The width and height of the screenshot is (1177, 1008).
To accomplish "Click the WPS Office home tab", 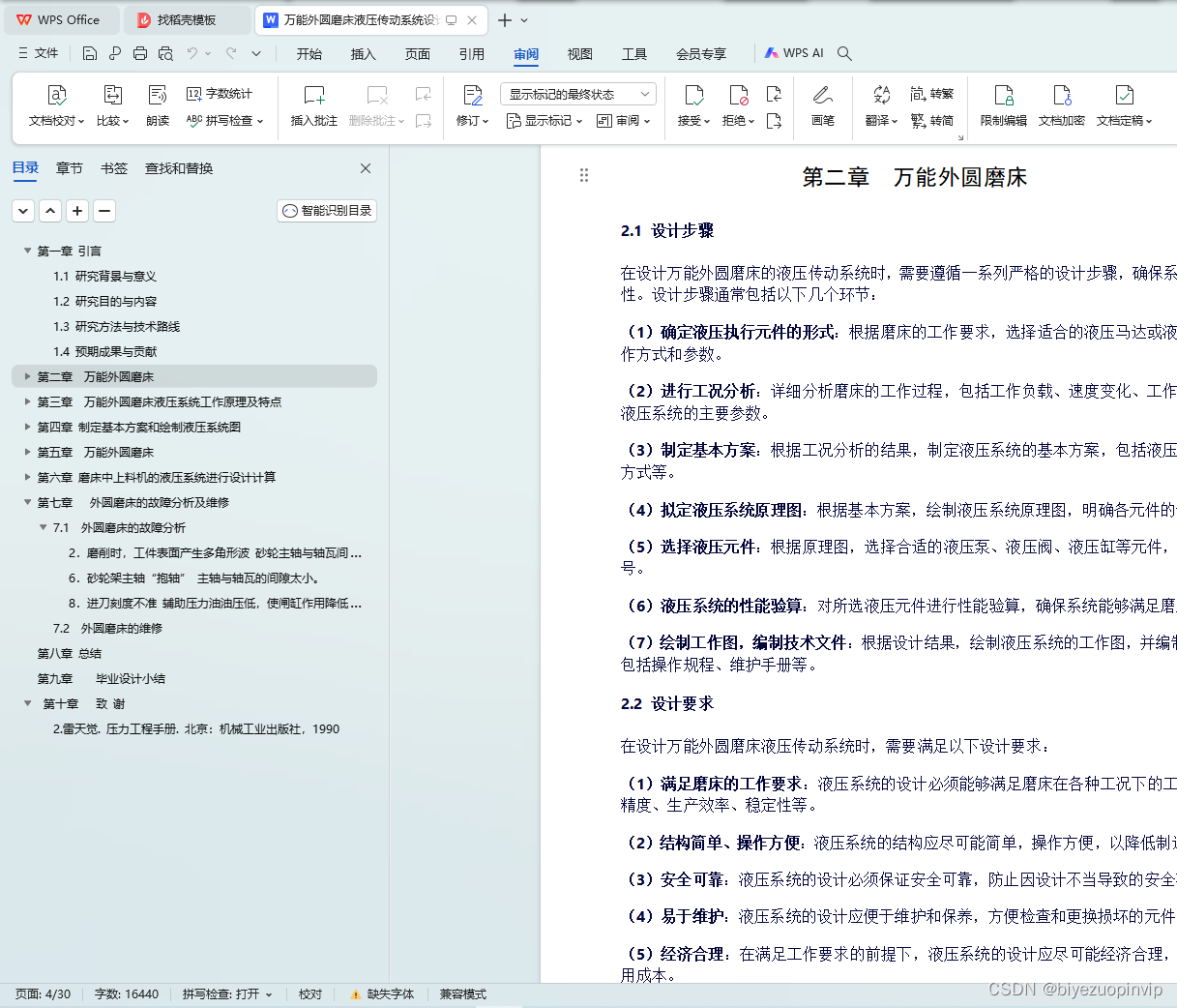I will [x=60, y=20].
